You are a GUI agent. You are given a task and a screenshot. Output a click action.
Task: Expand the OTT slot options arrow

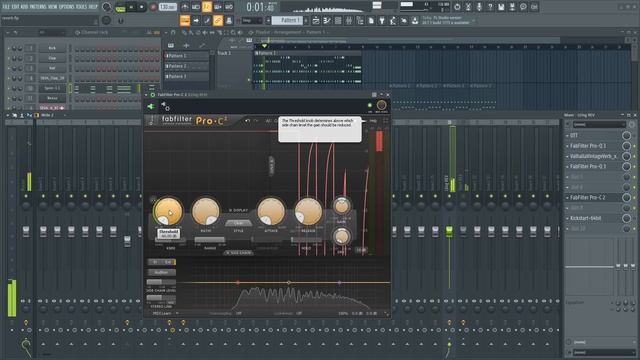pyautogui.click(x=568, y=136)
